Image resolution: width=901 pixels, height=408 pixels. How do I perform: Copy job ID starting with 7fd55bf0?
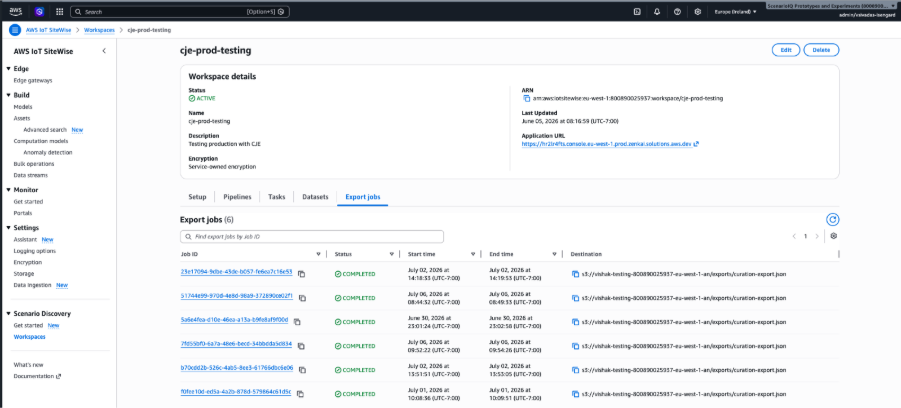301,346
